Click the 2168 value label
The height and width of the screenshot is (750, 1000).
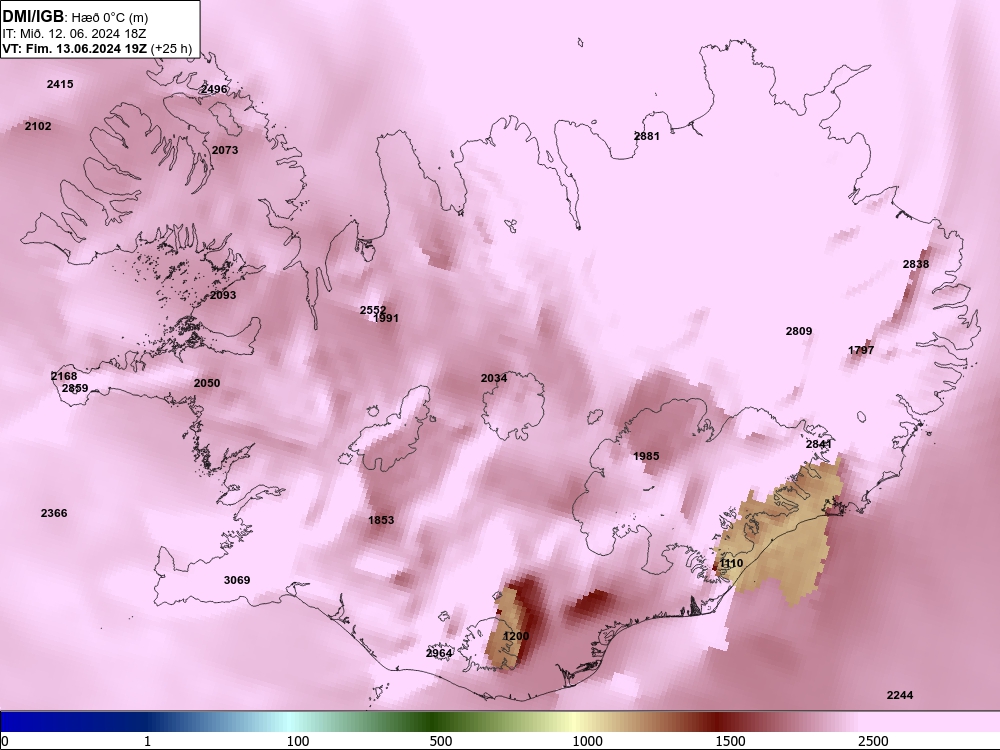[64, 376]
